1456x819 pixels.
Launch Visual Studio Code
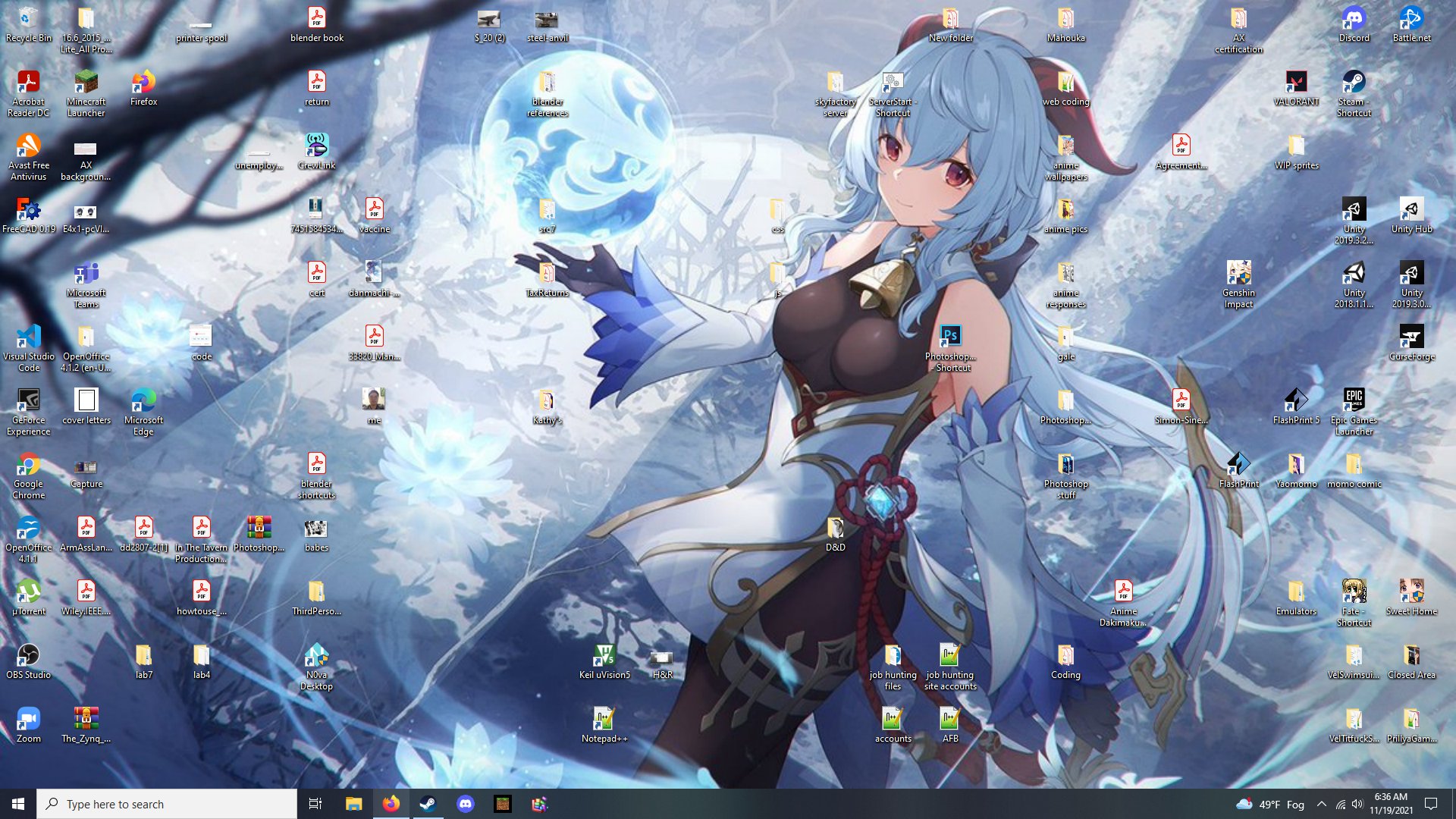[x=28, y=348]
